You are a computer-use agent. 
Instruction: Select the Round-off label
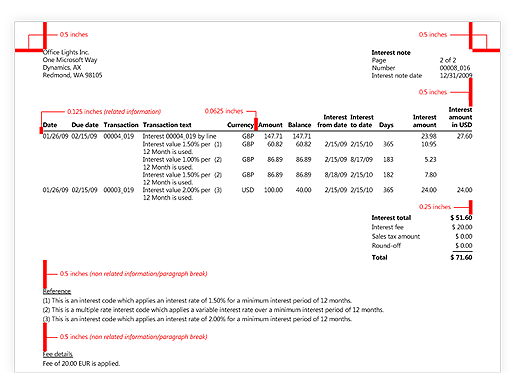386,246
